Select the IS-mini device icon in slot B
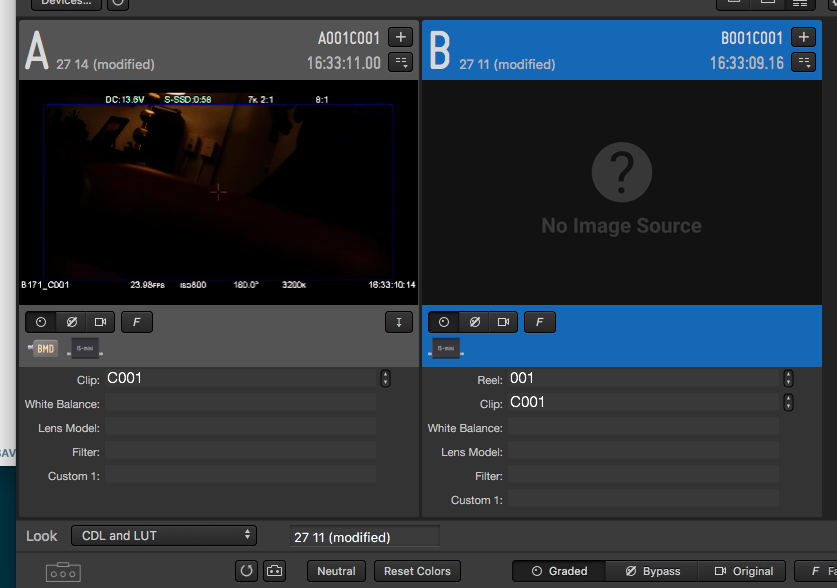 tap(448, 348)
